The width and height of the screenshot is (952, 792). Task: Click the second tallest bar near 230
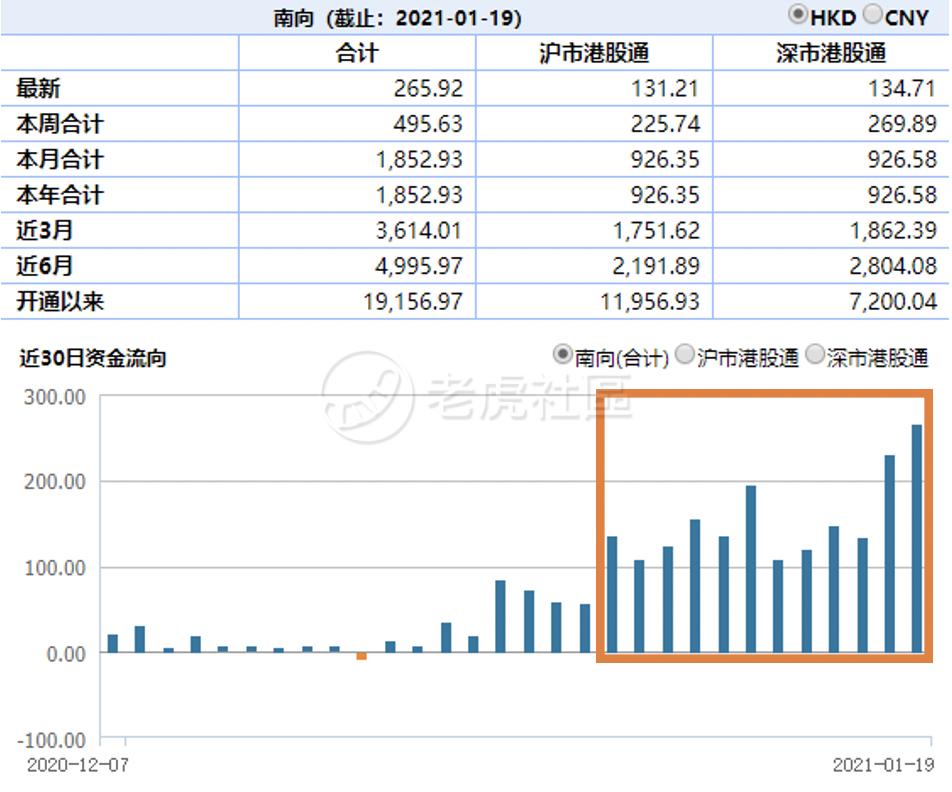pos(889,554)
